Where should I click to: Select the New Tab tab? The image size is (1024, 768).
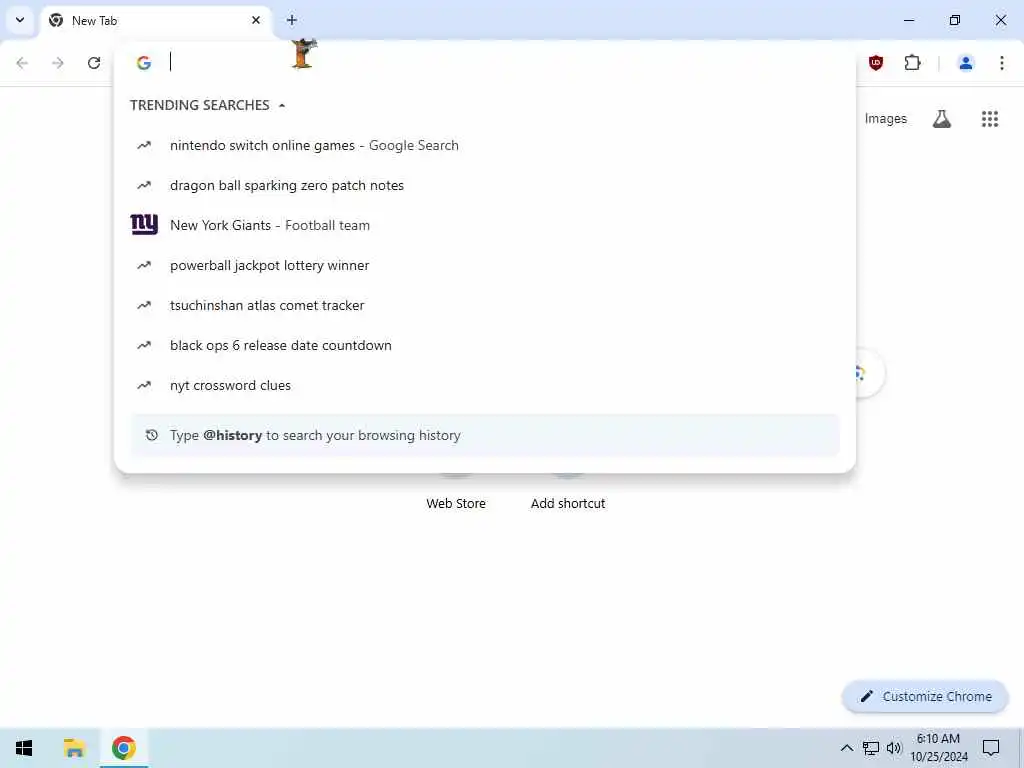click(x=155, y=20)
